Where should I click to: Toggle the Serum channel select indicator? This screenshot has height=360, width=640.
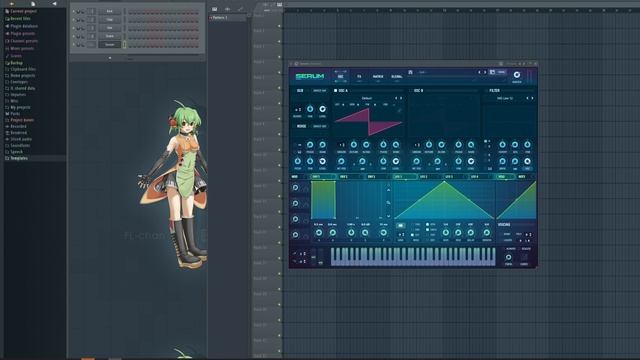coord(124,44)
